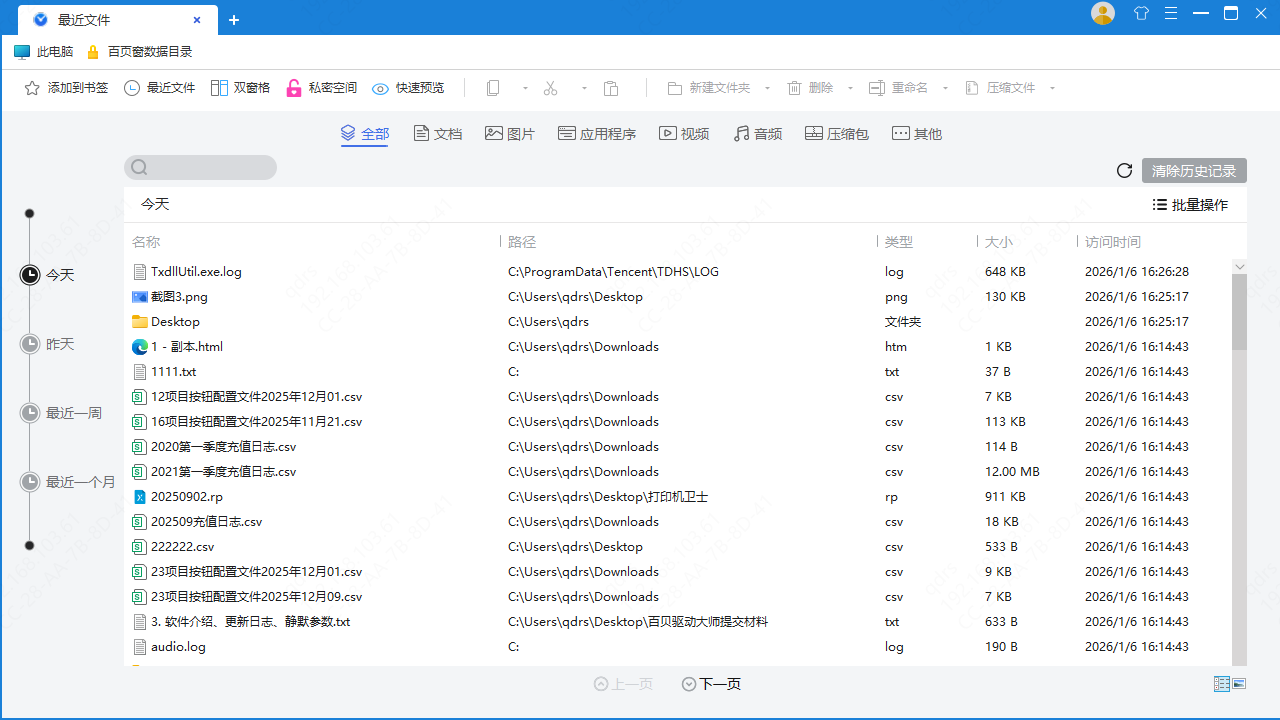The image size is (1280, 720).
Task: Refresh the file list with the refresh icon
Action: [x=1124, y=170]
